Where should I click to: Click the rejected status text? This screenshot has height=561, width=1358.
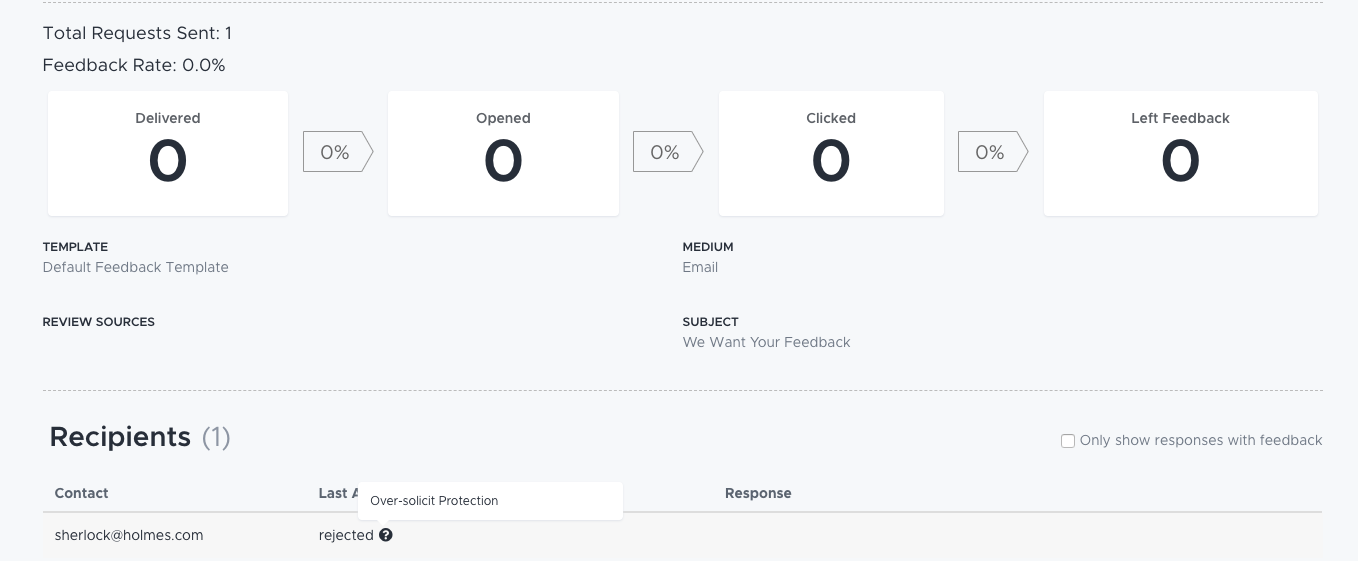(x=346, y=536)
